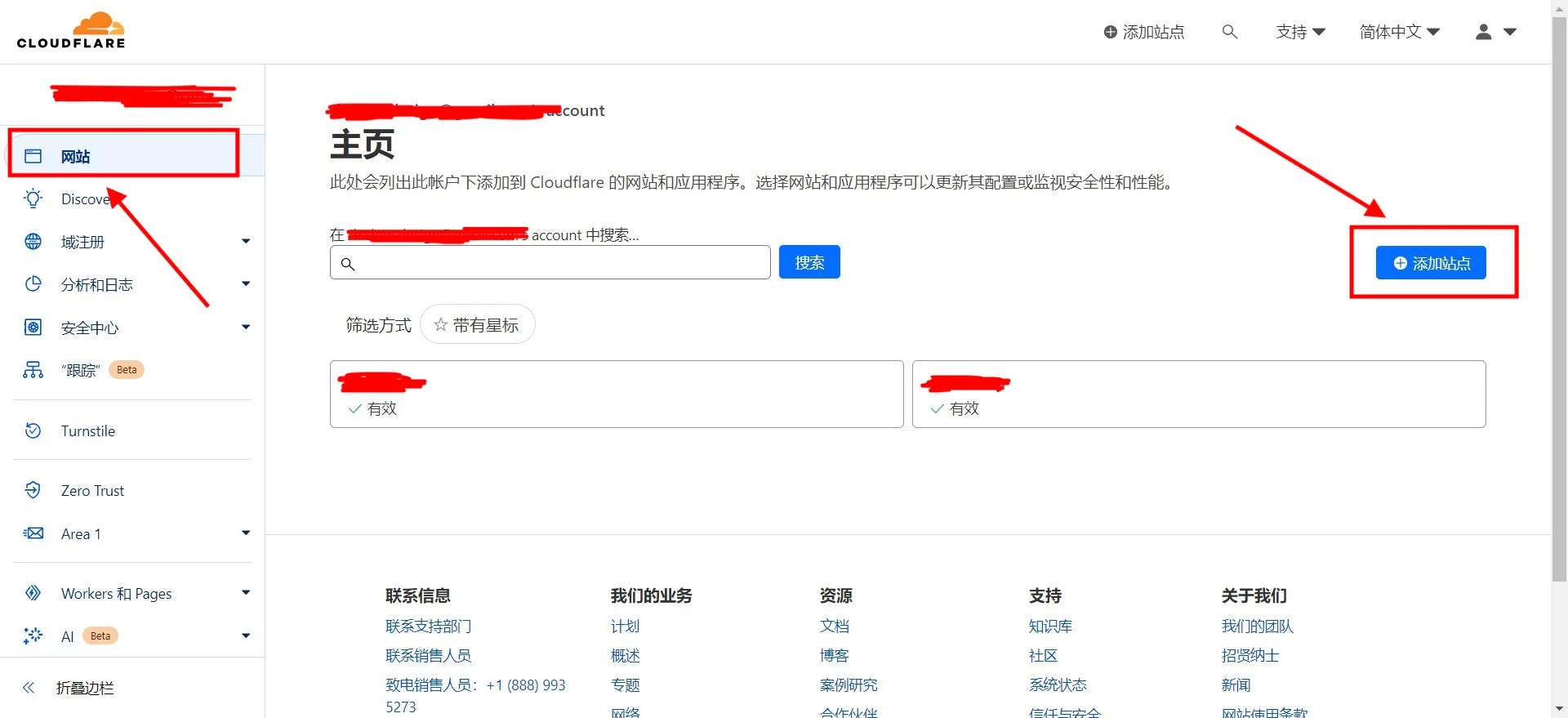Toggle the 带有星标 filter chip
Image resolution: width=1568 pixels, height=718 pixels.
point(478,325)
